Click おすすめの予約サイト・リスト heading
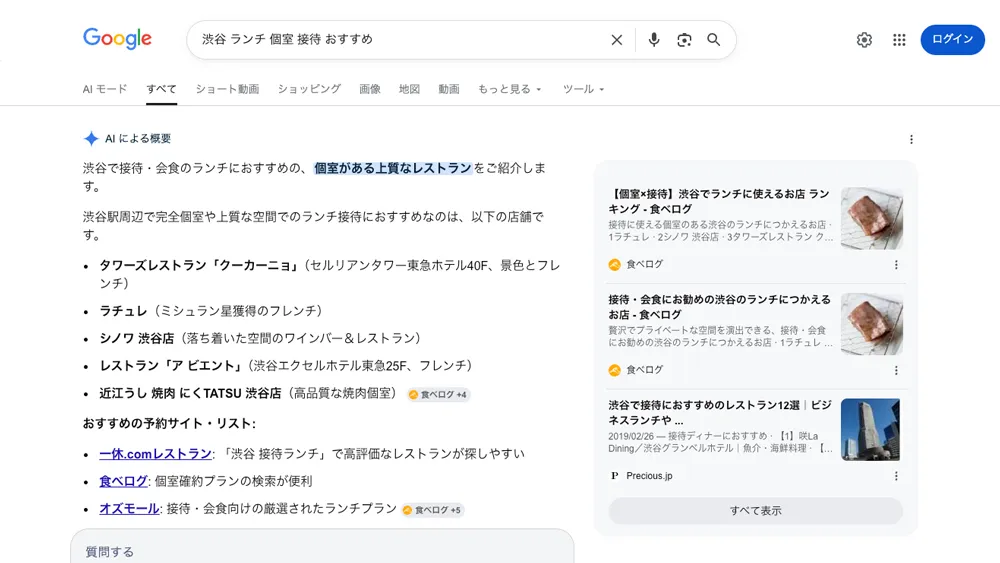The width and height of the screenshot is (1000, 563). click(169, 423)
